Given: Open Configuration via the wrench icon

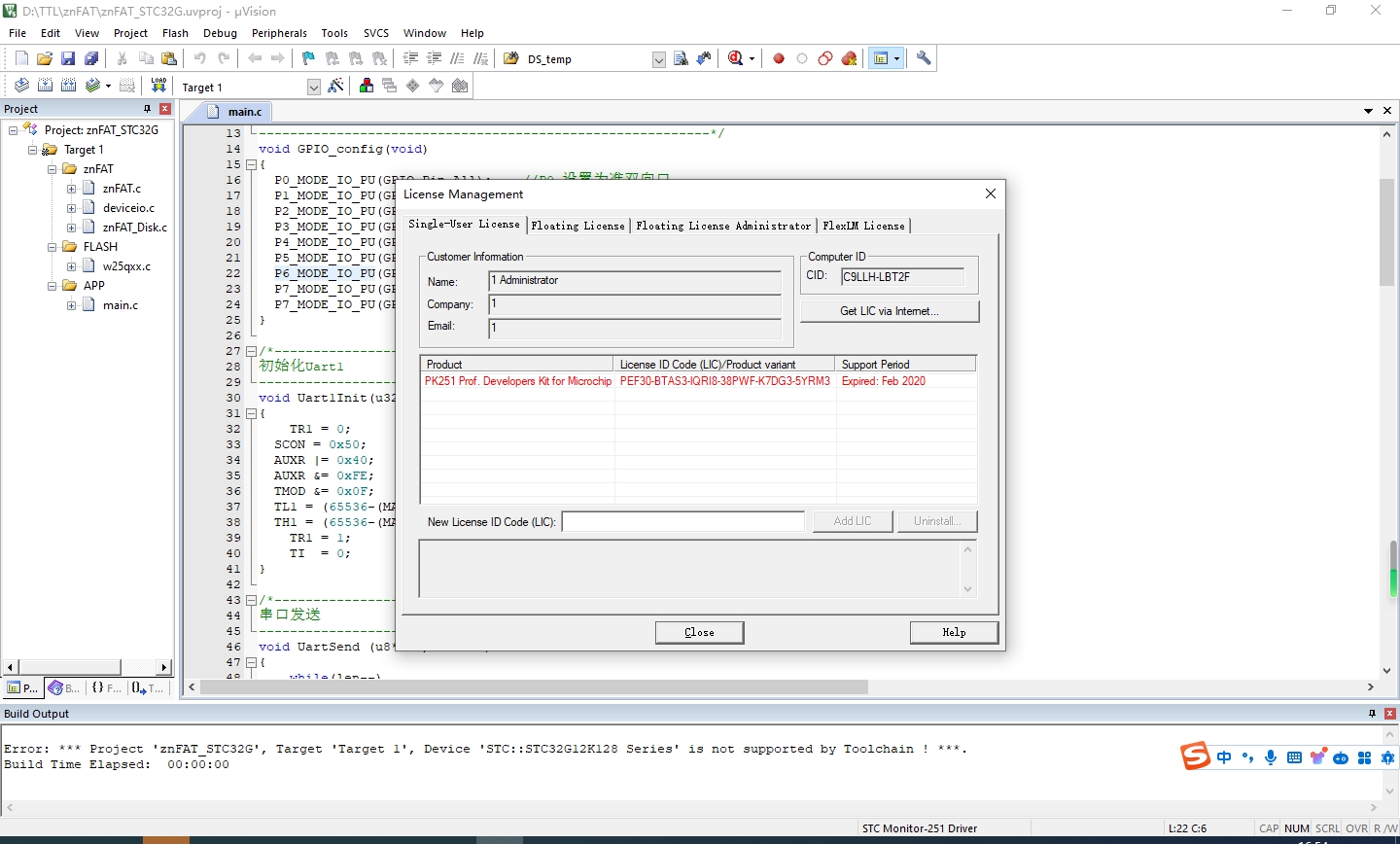Looking at the screenshot, I should 924,58.
